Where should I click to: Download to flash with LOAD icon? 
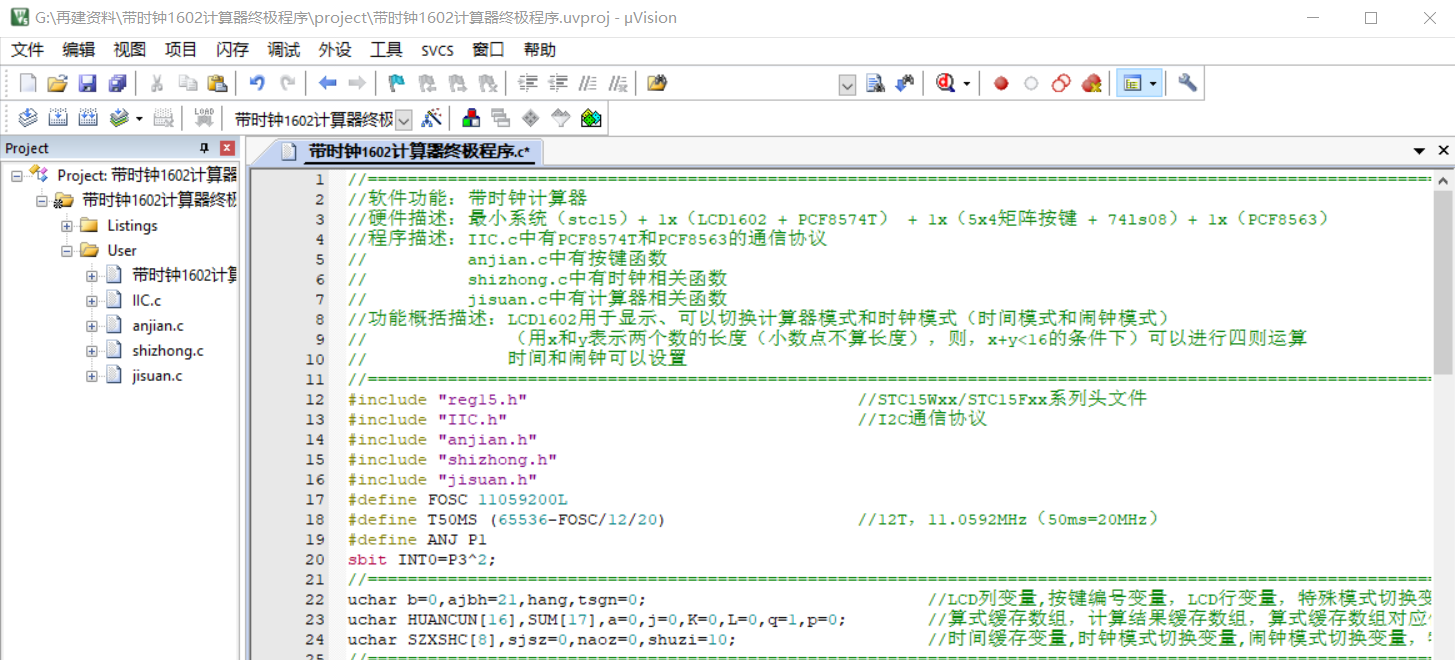click(x=204, y=118)
